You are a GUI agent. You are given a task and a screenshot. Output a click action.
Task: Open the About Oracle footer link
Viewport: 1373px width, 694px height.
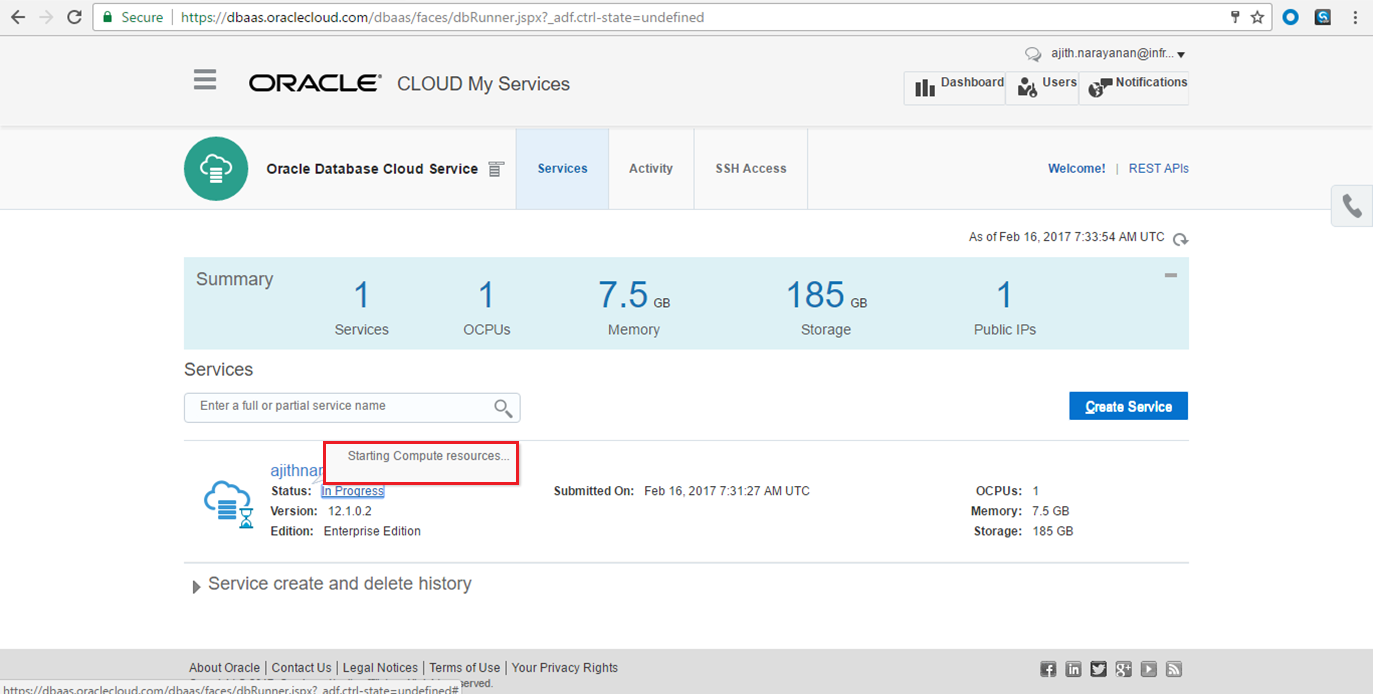[224, 668]
